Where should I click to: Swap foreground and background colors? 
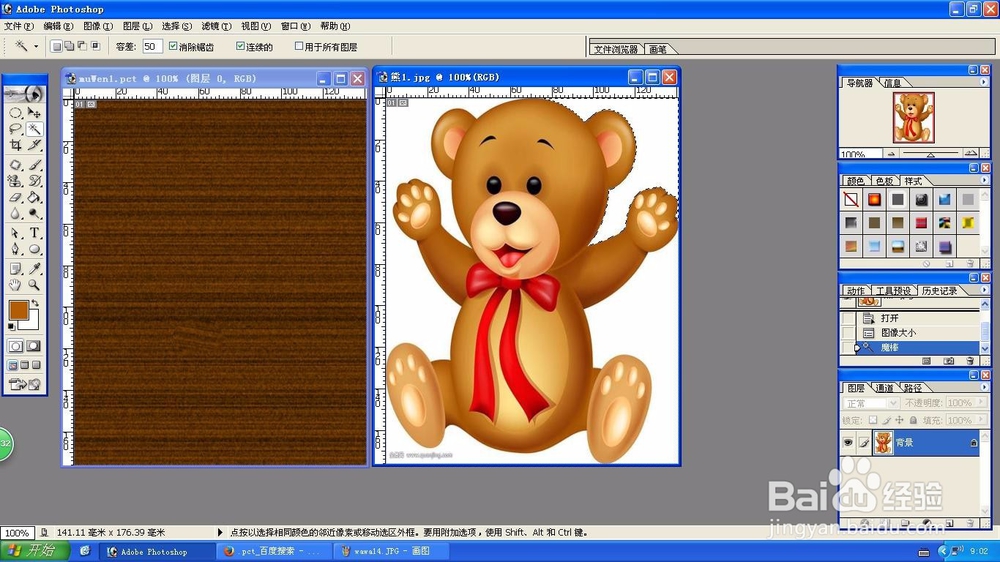[35, 303]
